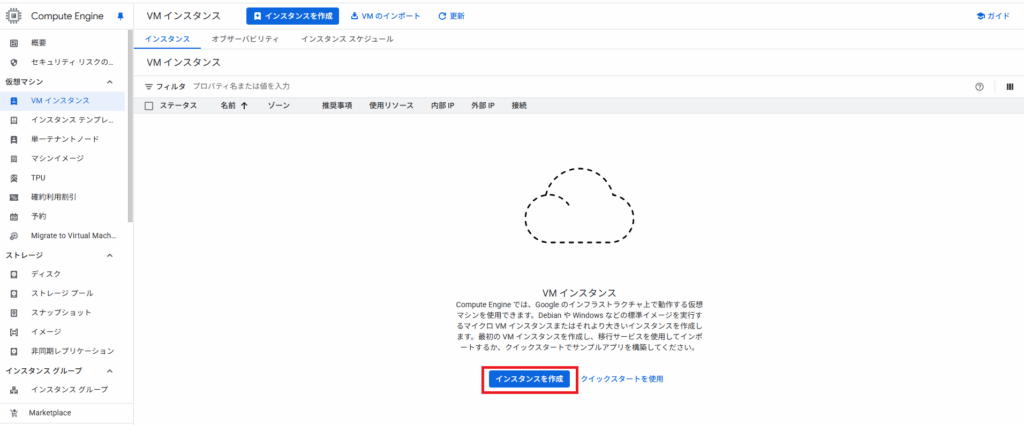Screen dimensions: 1024x425
Task: Open スナップショット in the sidebar
Action: tap(61, 313)
